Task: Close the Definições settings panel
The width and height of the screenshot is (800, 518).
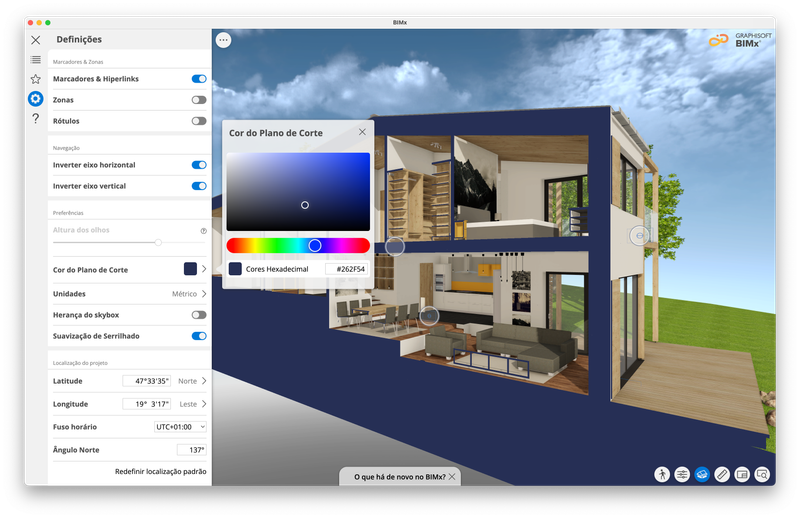Action: [x=35, y=40]
